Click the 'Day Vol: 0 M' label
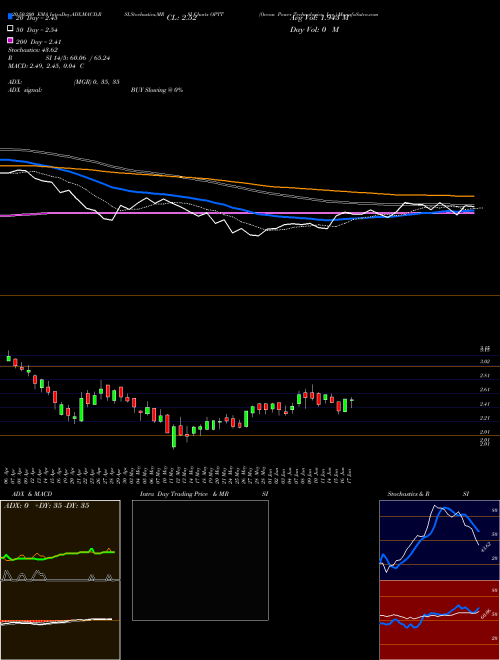 (314, 30)
